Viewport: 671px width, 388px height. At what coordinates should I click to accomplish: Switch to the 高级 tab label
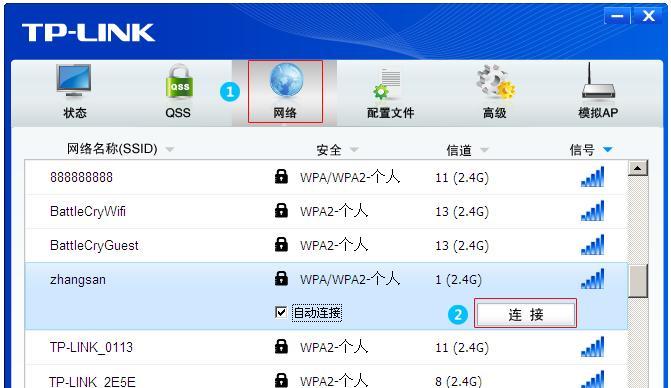pos(495,113)
